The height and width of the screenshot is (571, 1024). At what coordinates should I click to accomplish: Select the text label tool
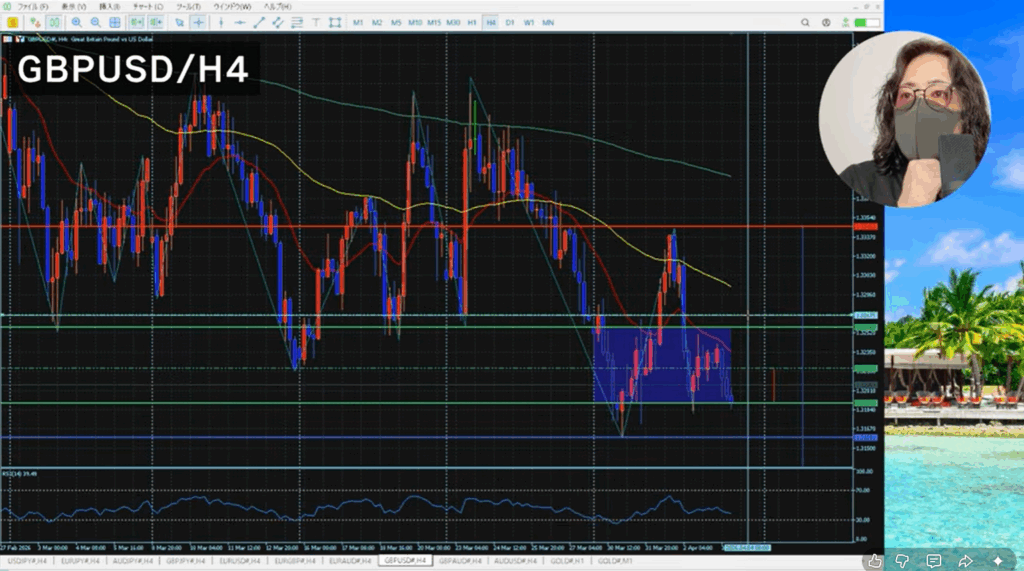[x=318, y=21]
